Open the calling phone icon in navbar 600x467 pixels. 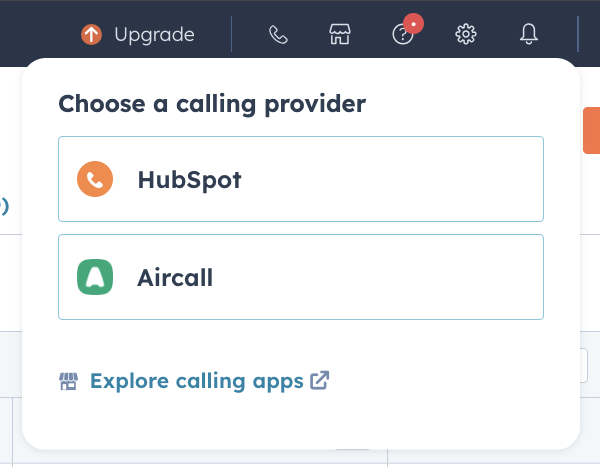[278, 35]
